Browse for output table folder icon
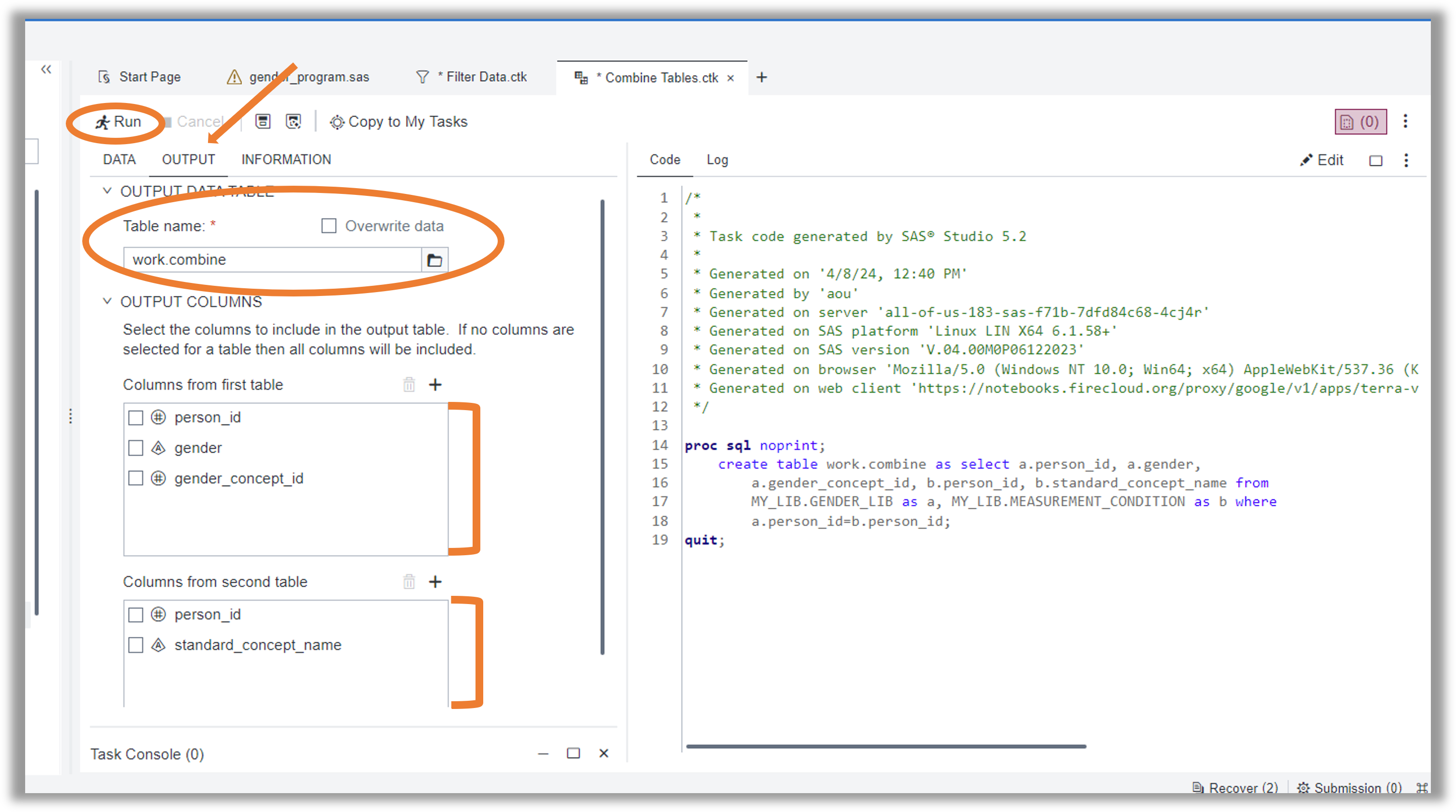 point(435,260)
